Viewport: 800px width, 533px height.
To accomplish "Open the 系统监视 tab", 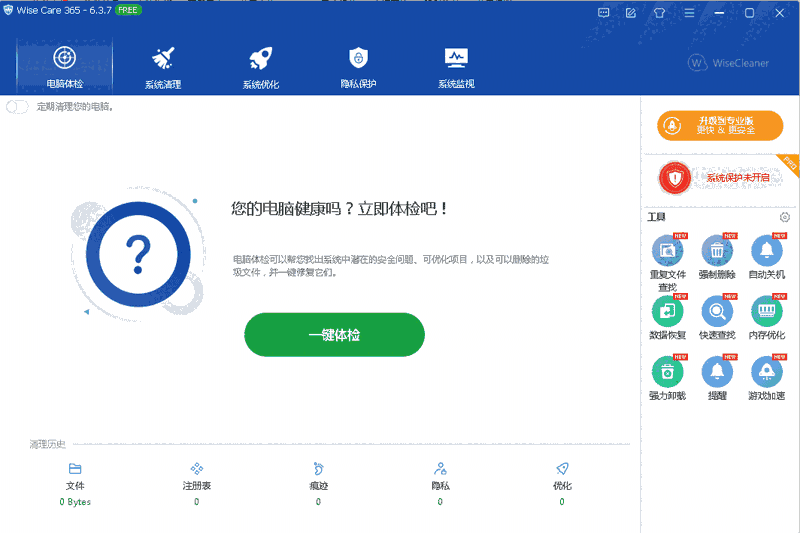I will pyautogui.click(x=456, y=68).
